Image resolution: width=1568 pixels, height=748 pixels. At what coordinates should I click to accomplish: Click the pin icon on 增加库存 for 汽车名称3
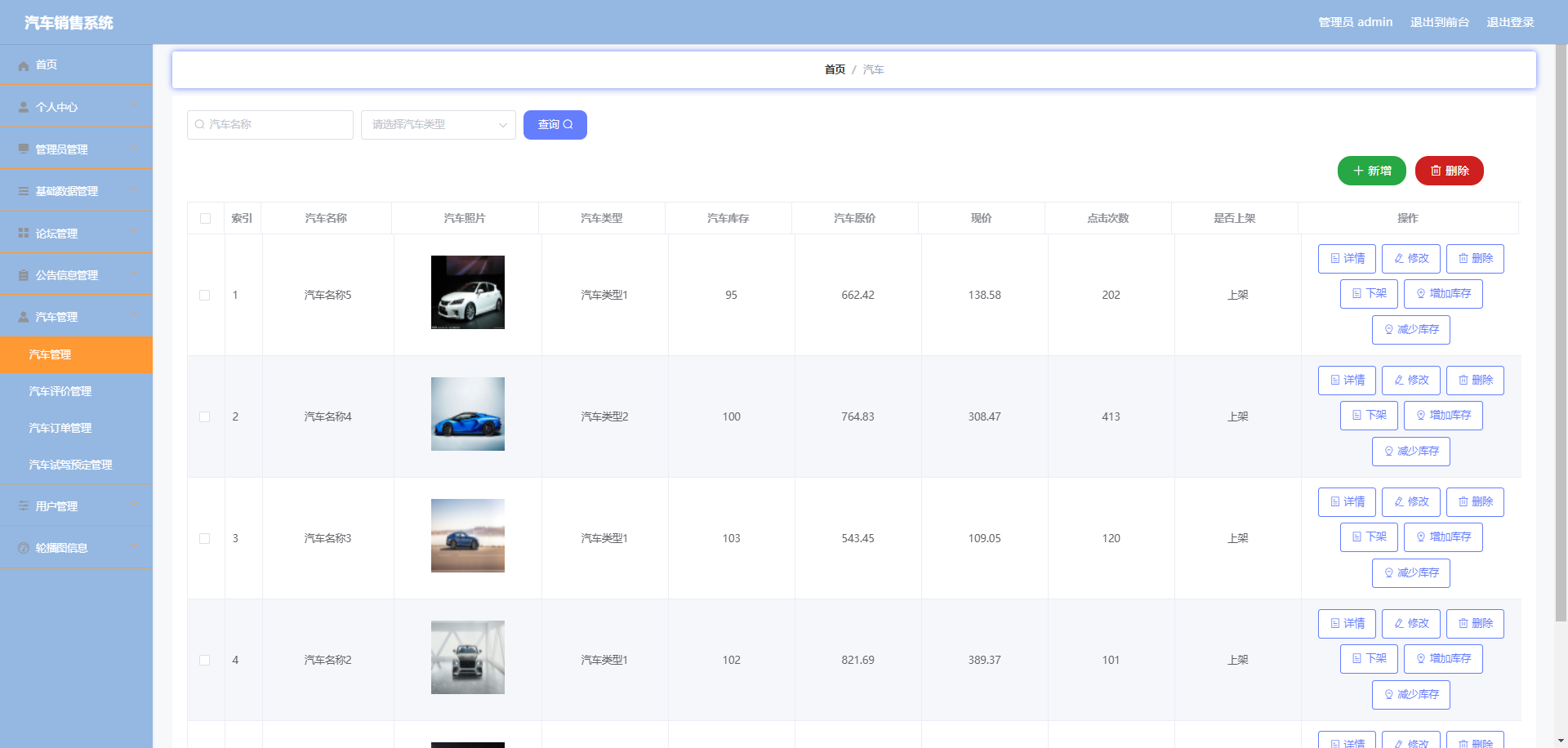click(1421, 537)
